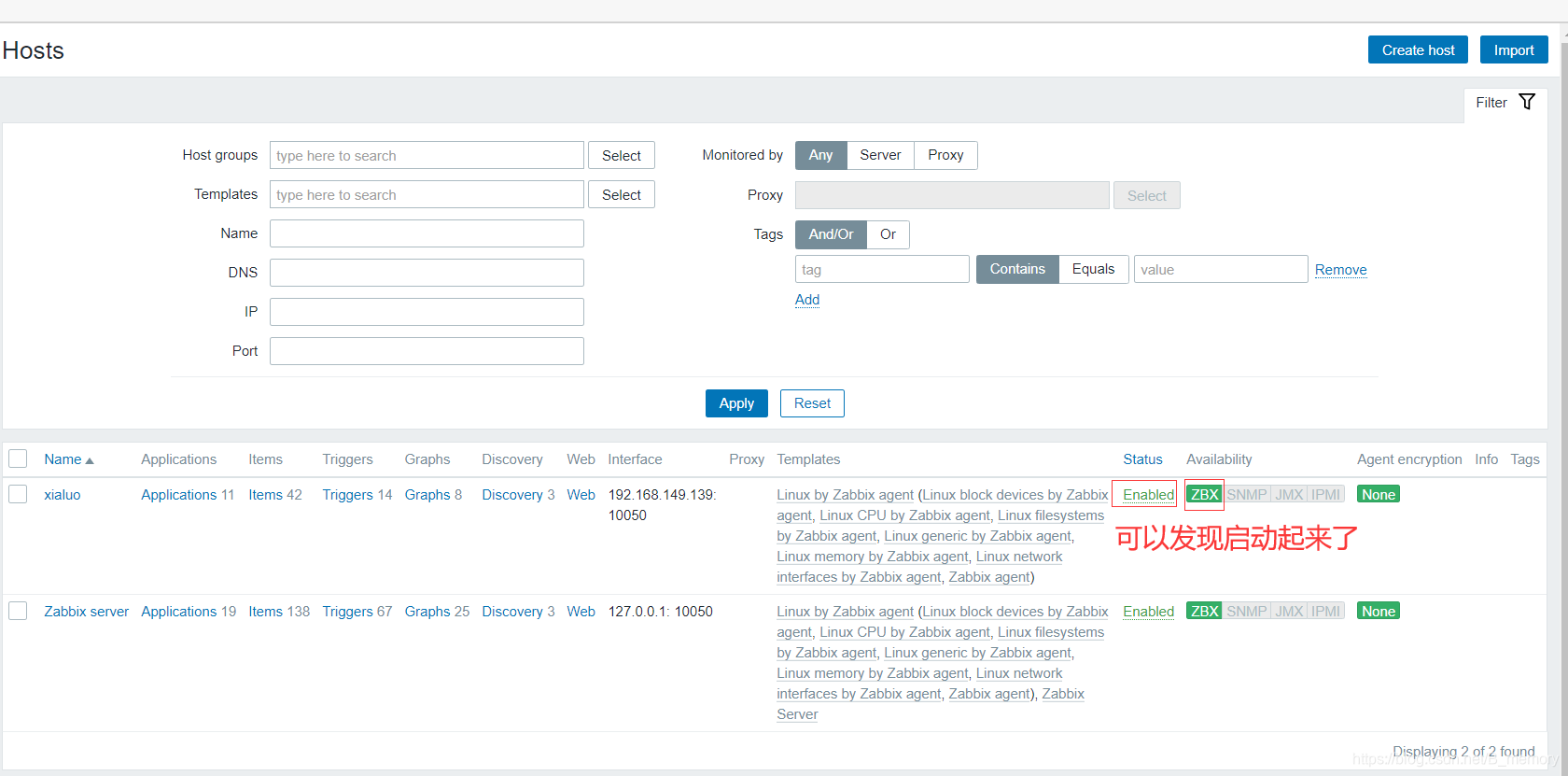Toggle Enabled status of xialuo
This screenshot has width=1568, height=776.
tap(1148, 495)
